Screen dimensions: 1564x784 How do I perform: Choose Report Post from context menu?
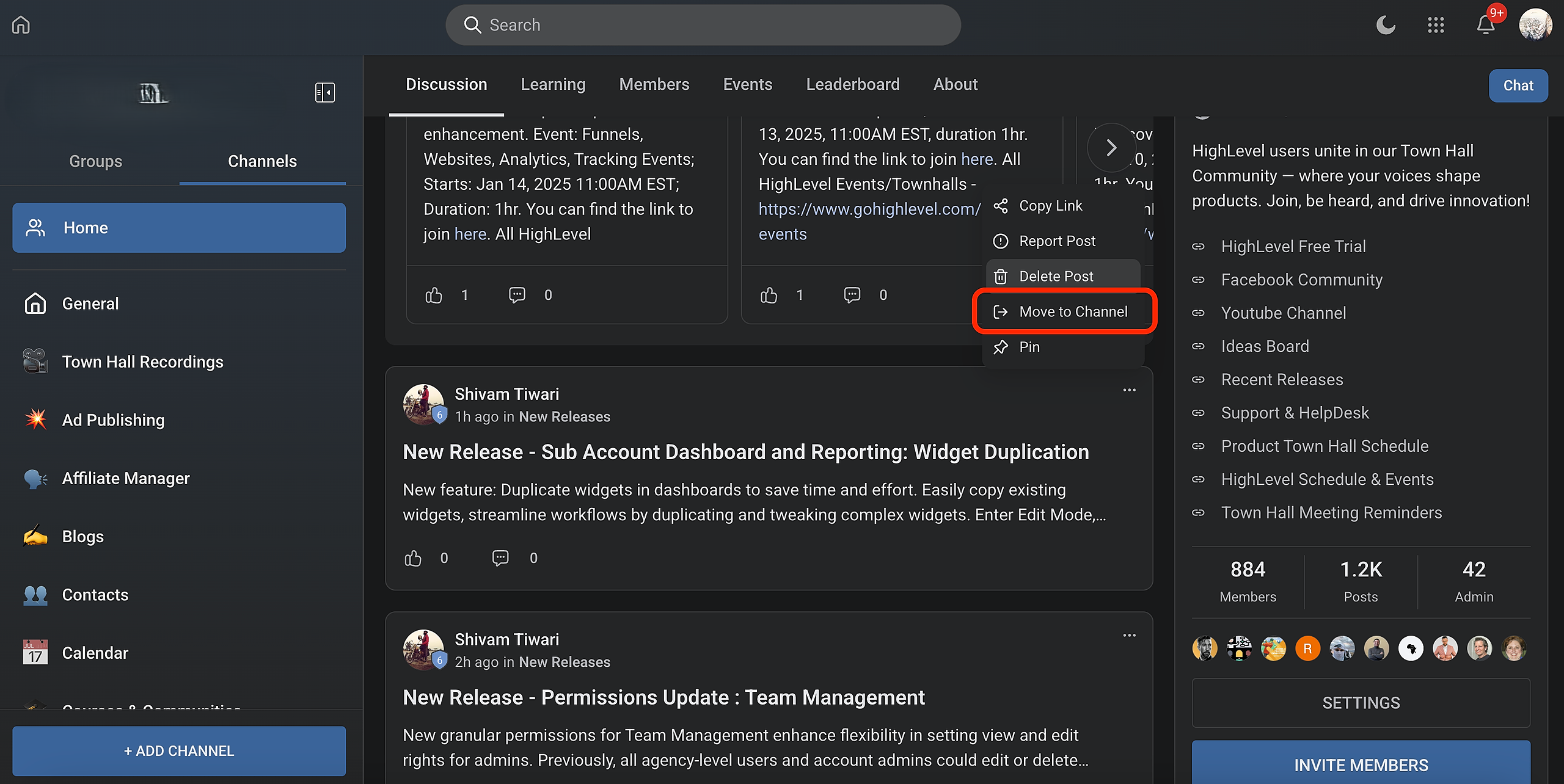1063,241
